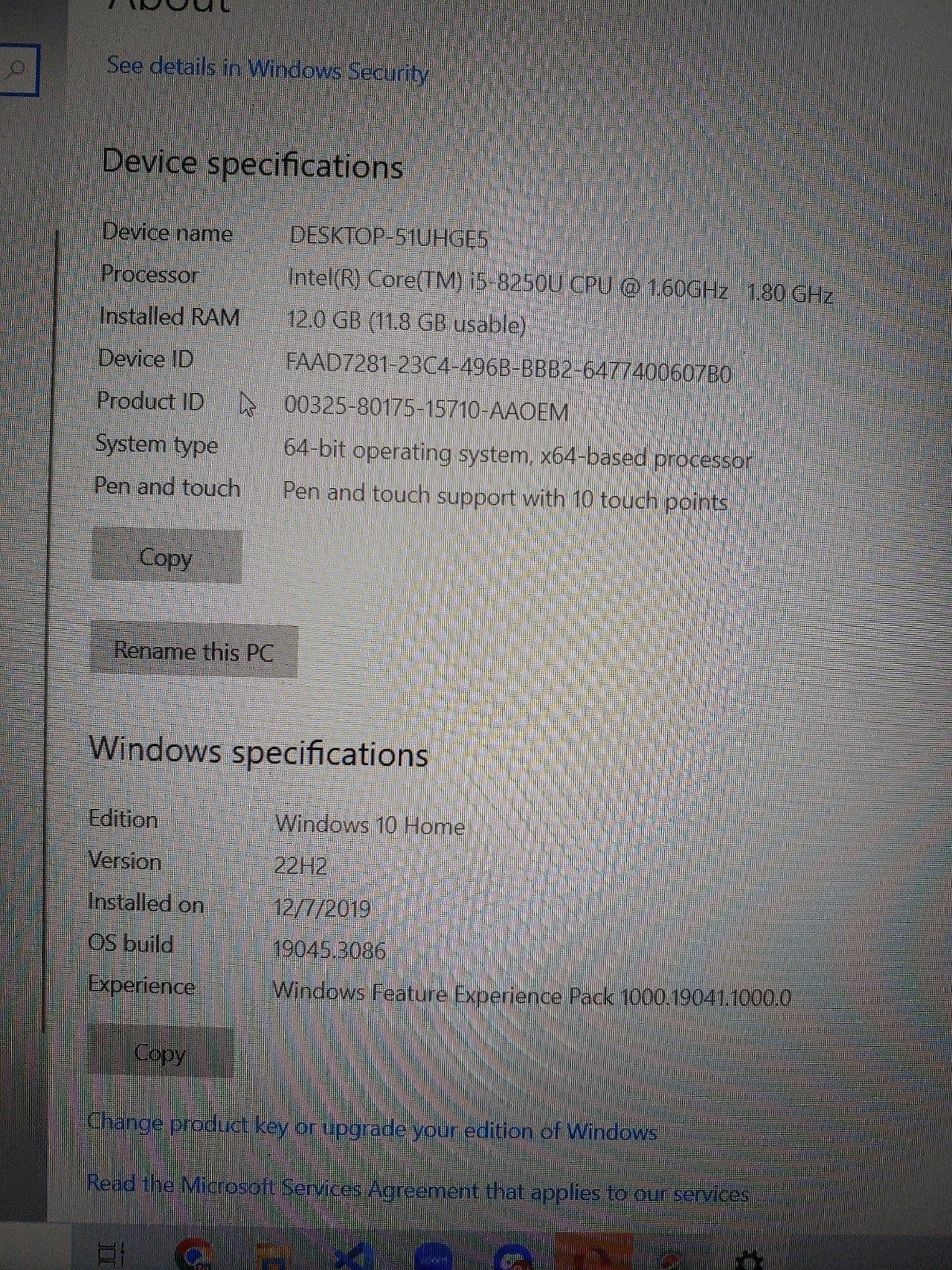Select the Device ID value starting FAAD7281
The width and height of the screenshot is (952, 1270).
(509, 368)
